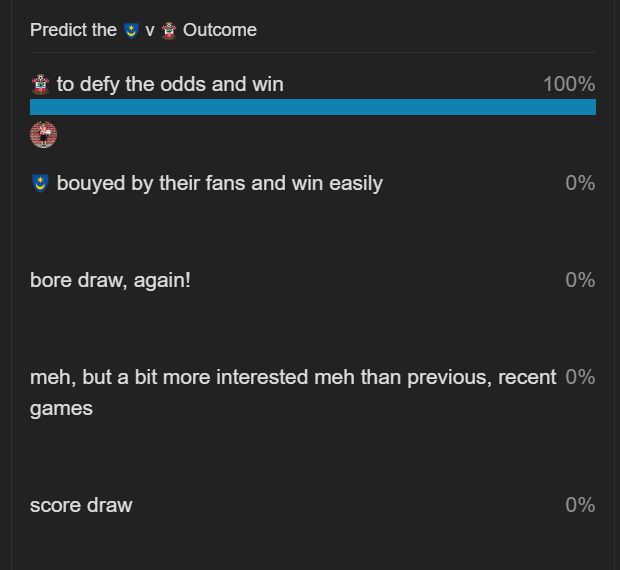Click the "Predict the" text in the title
Viewport: 620px width, 570px height.
tap(73, 30)
